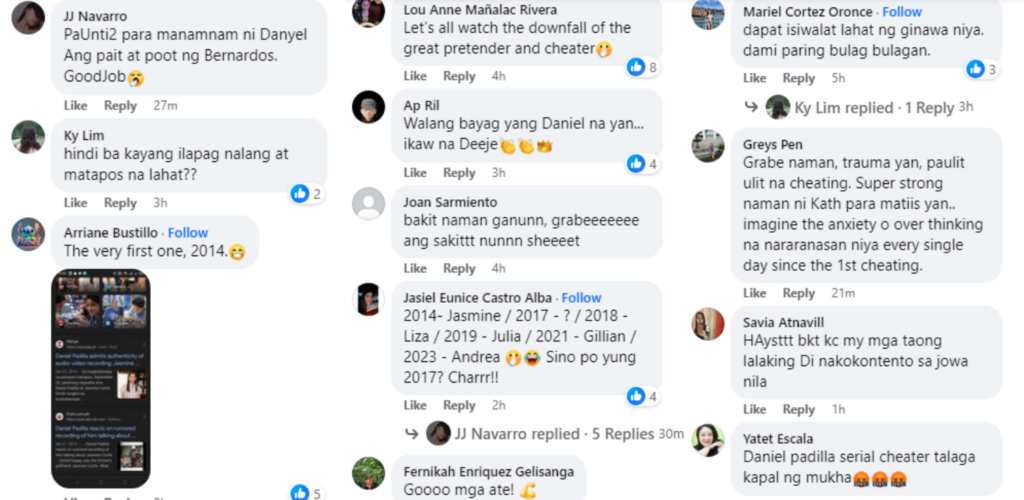Reply to Greys Pen's comment

point(799,293)
